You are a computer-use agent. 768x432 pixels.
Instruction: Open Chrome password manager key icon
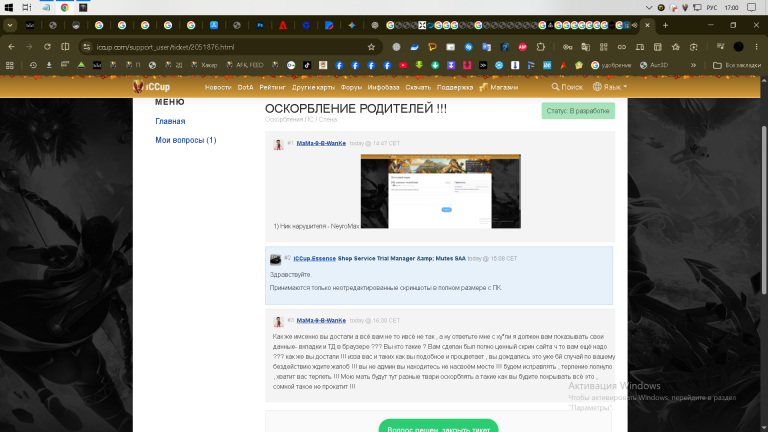coord(567,47)
